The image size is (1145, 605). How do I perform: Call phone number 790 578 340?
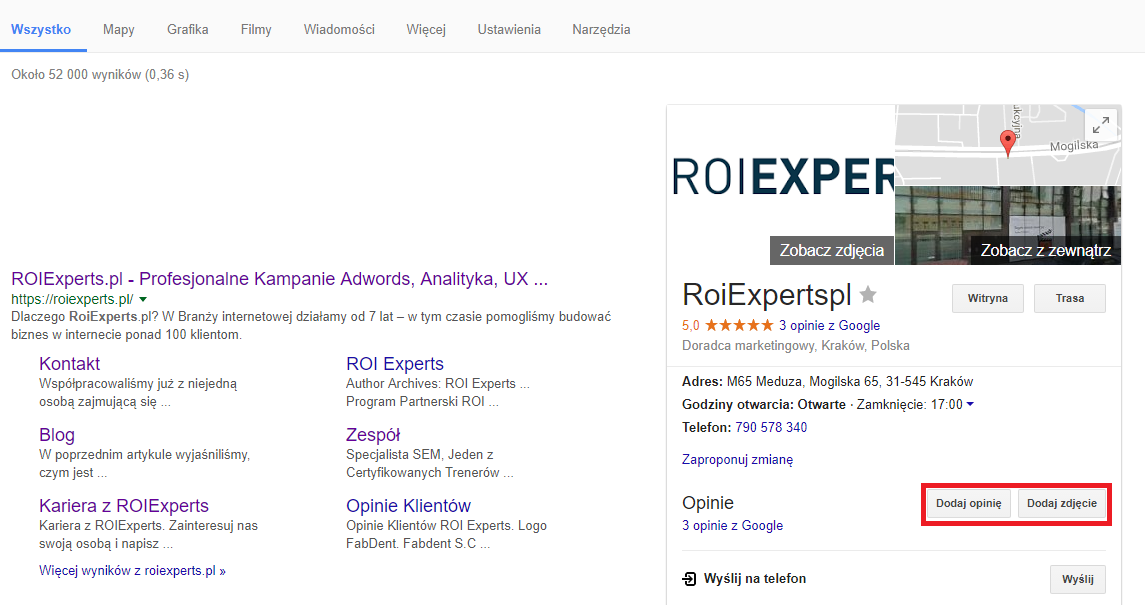(771, 427)
